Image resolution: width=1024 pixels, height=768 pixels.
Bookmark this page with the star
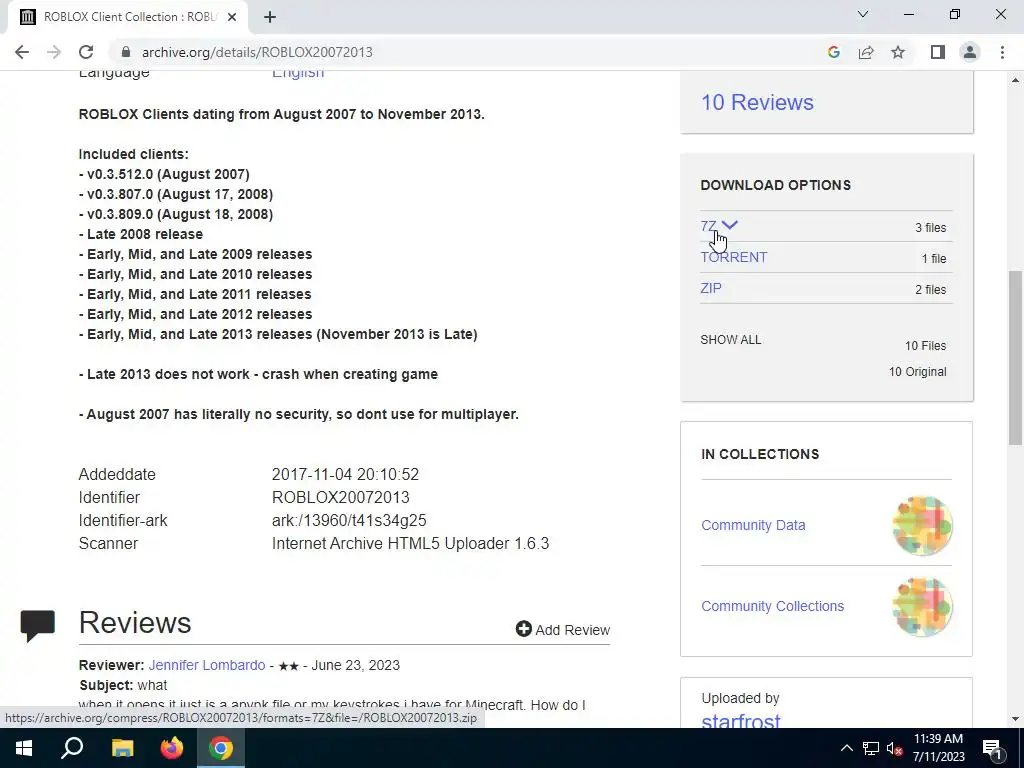(x=898, y=52)
